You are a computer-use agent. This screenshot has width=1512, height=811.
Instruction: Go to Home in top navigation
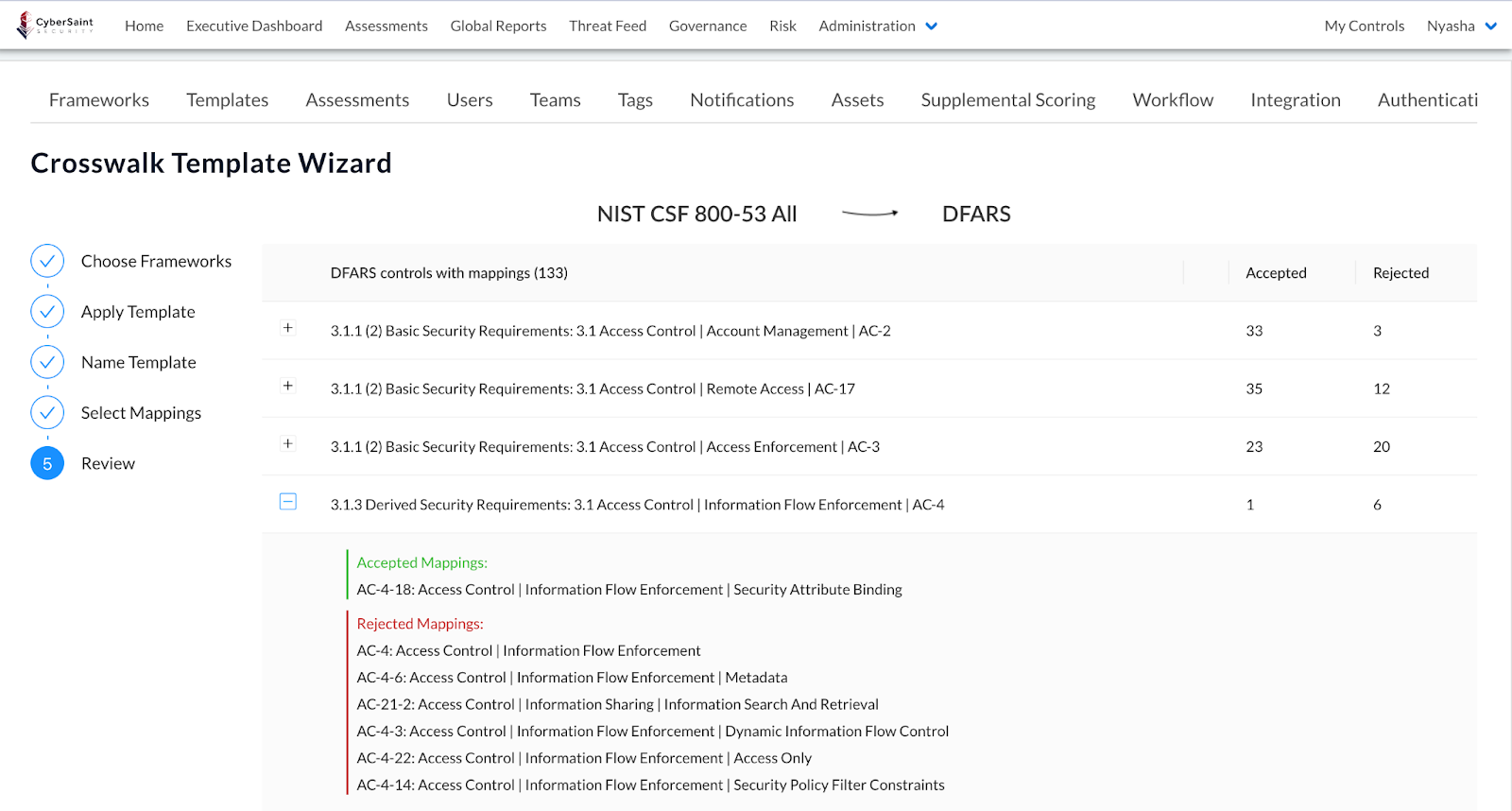144,26
